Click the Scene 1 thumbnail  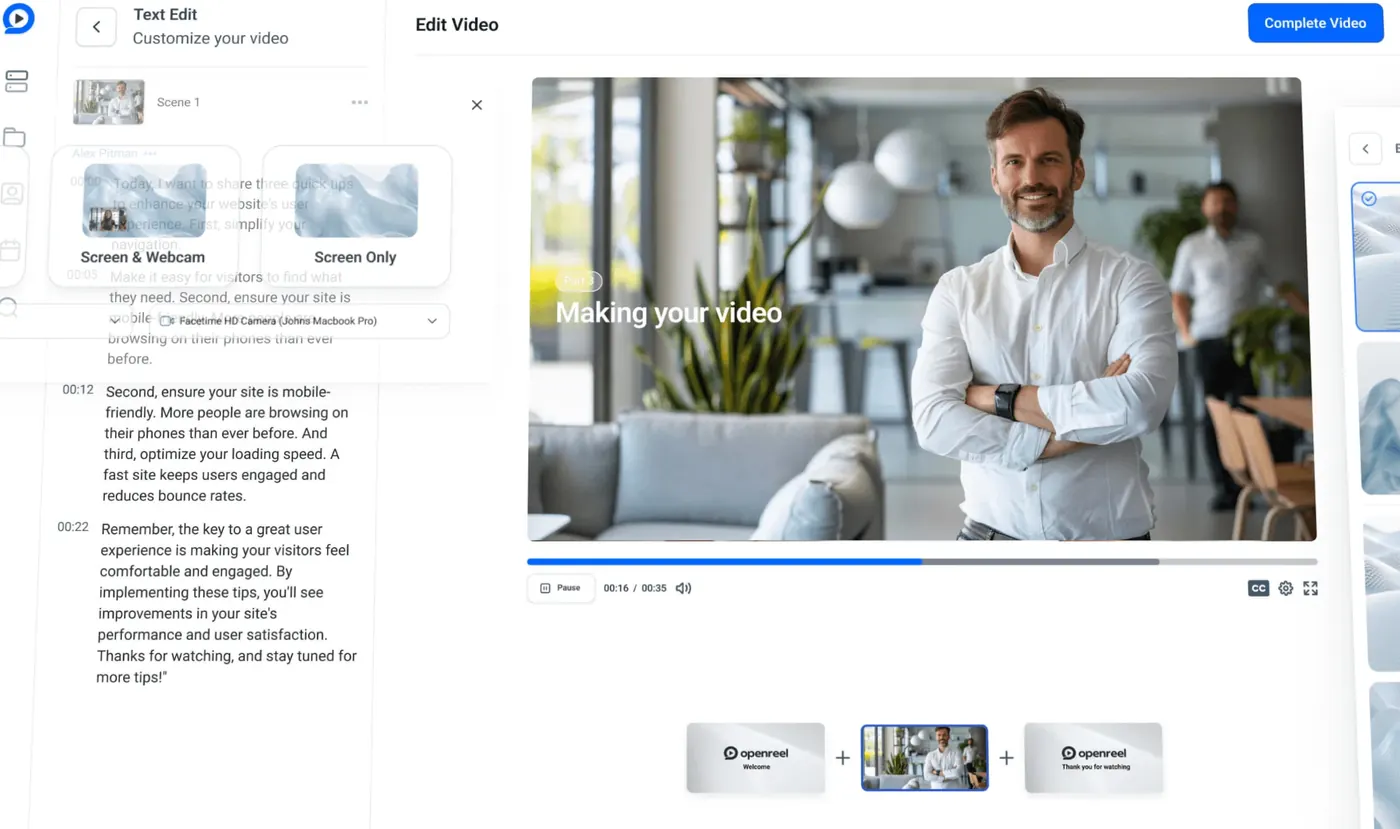(109, 102)
